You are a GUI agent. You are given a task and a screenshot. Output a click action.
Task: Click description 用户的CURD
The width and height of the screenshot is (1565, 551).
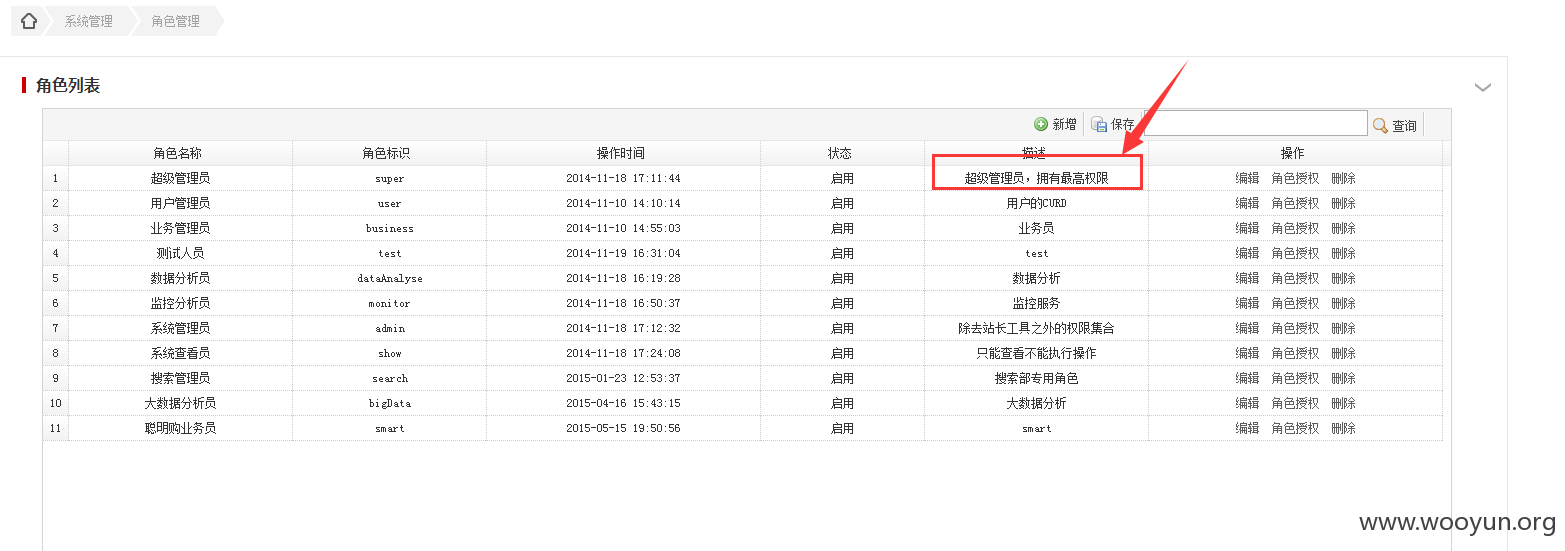tap(1036, 203)
